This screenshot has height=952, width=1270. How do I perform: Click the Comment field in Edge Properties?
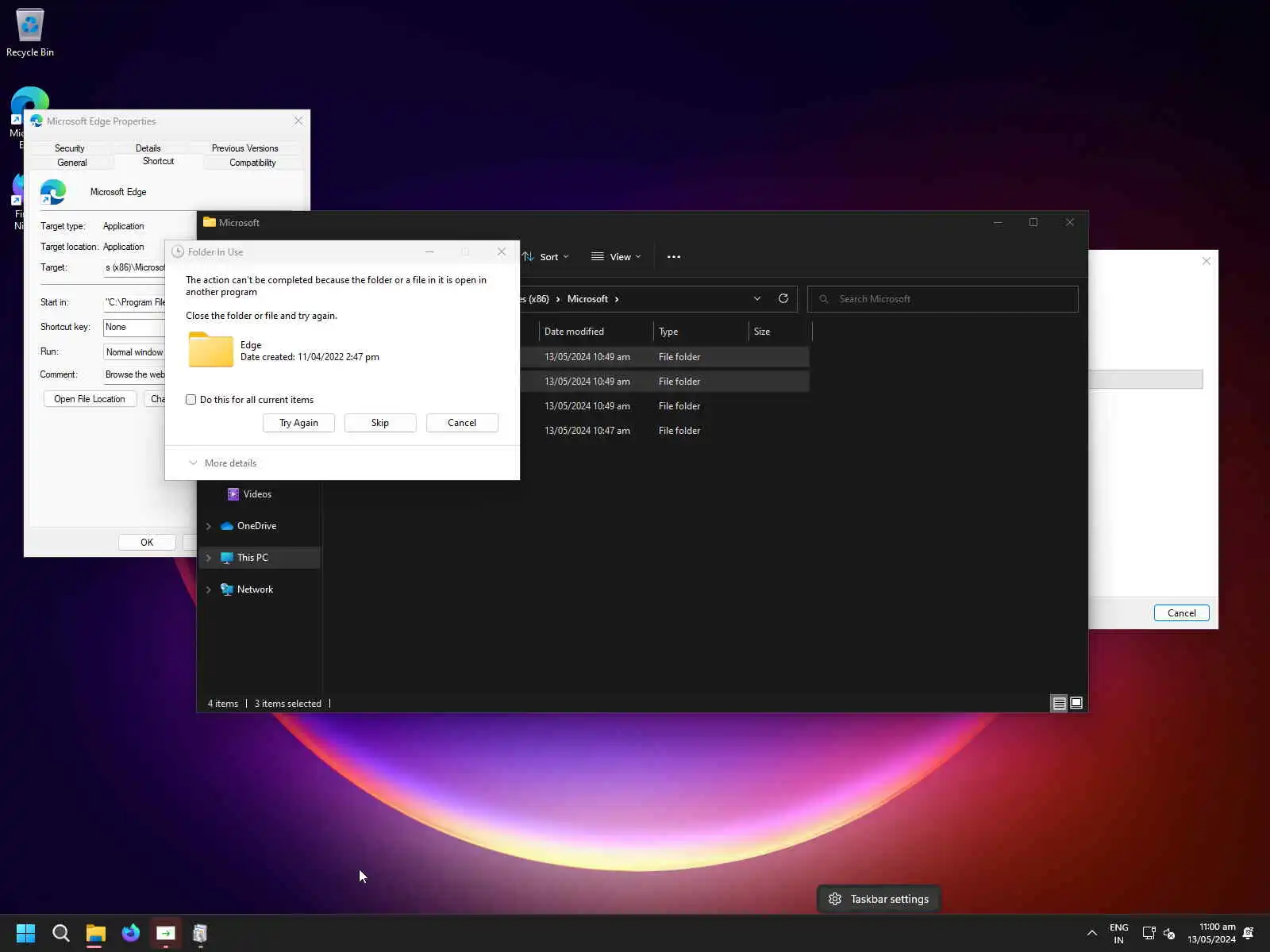pyautogui.click(x=134, y=374)
